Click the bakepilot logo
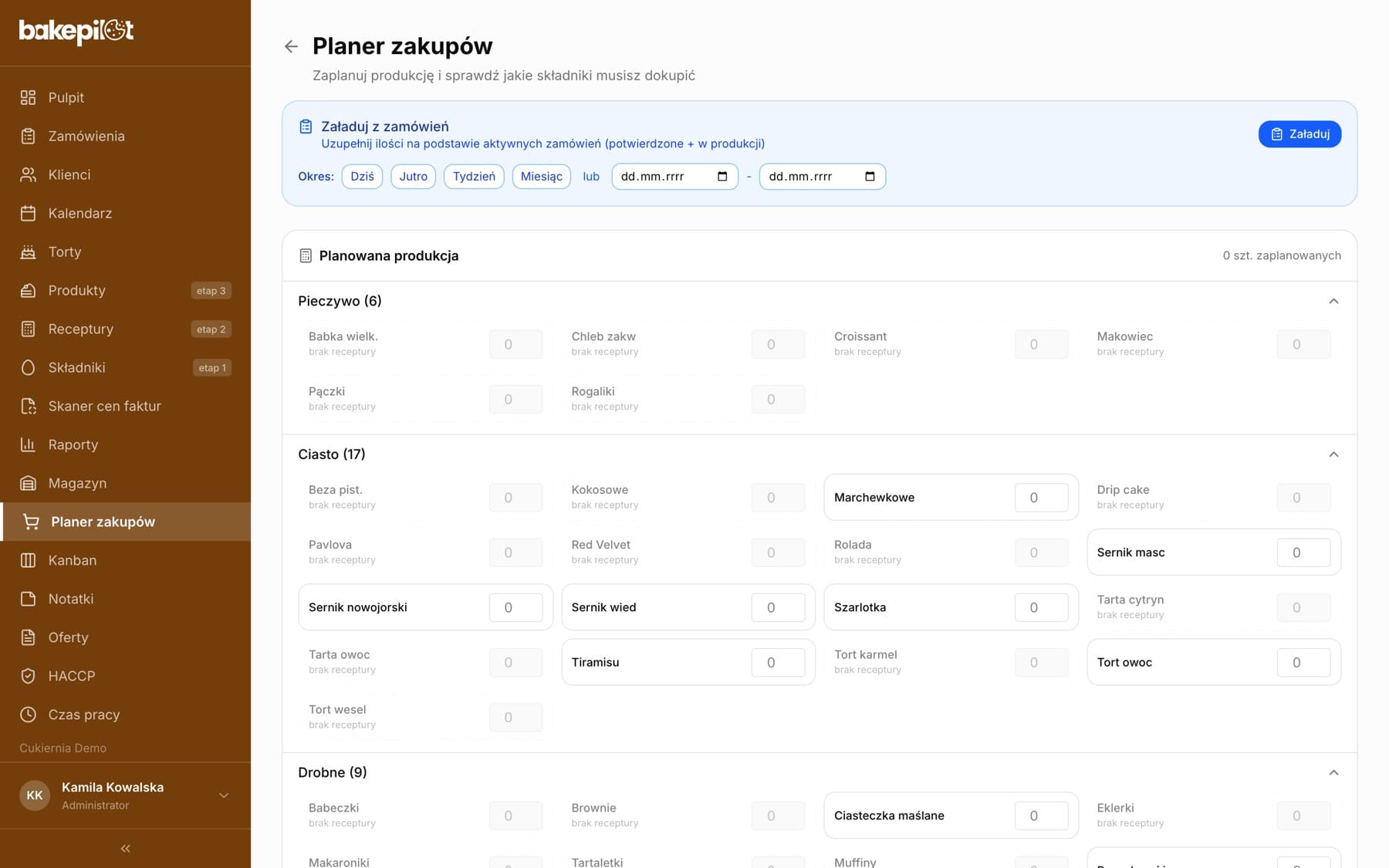This screenshot has width=1389, height=868. click(x=76, y=31)
